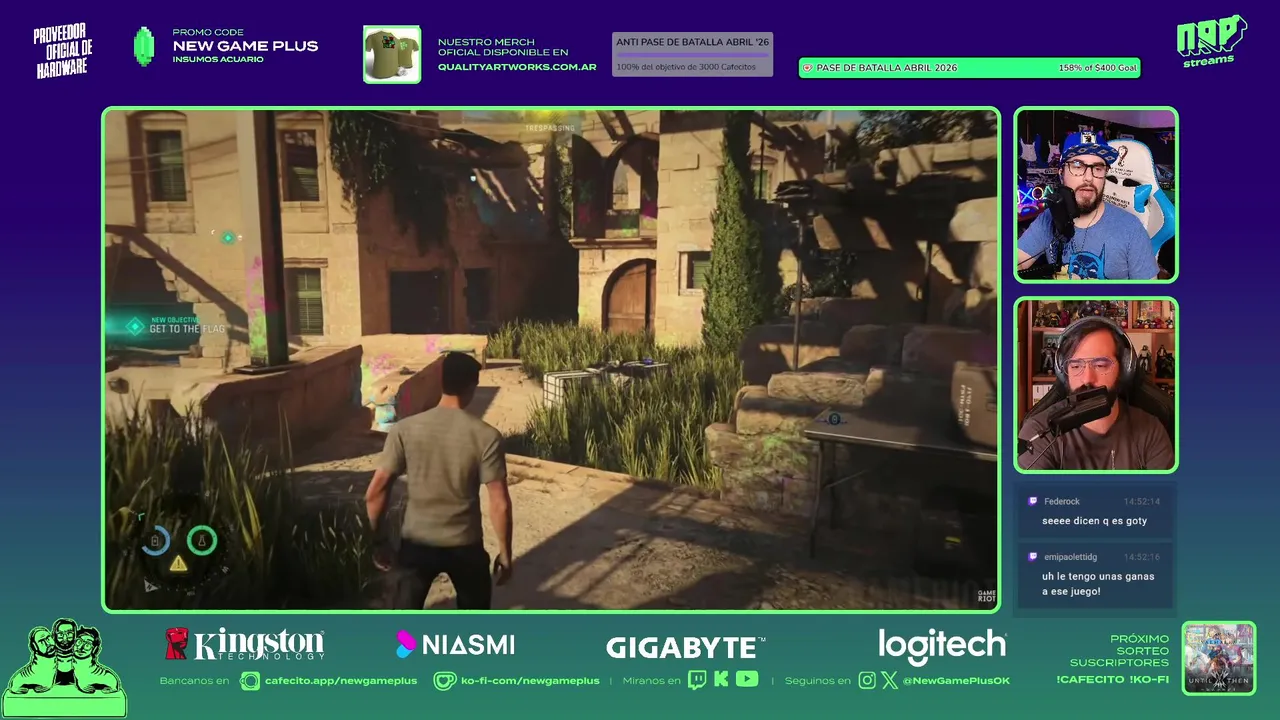Image resolution: width=1280 pixels, height=720 pixels.
Task: Click the player character in the game
Action: pyautogui.click(x=442, y=482)
